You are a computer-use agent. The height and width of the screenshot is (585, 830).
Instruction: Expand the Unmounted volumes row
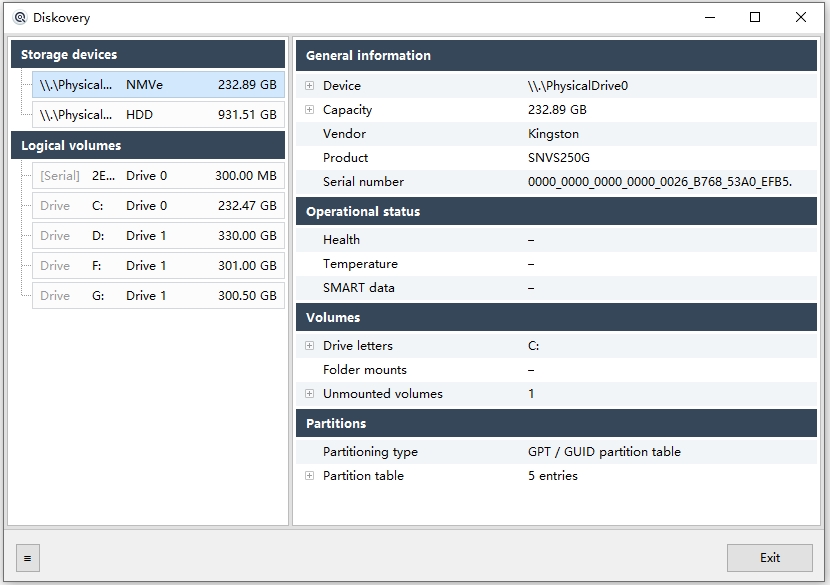click(x=310, y=393)
